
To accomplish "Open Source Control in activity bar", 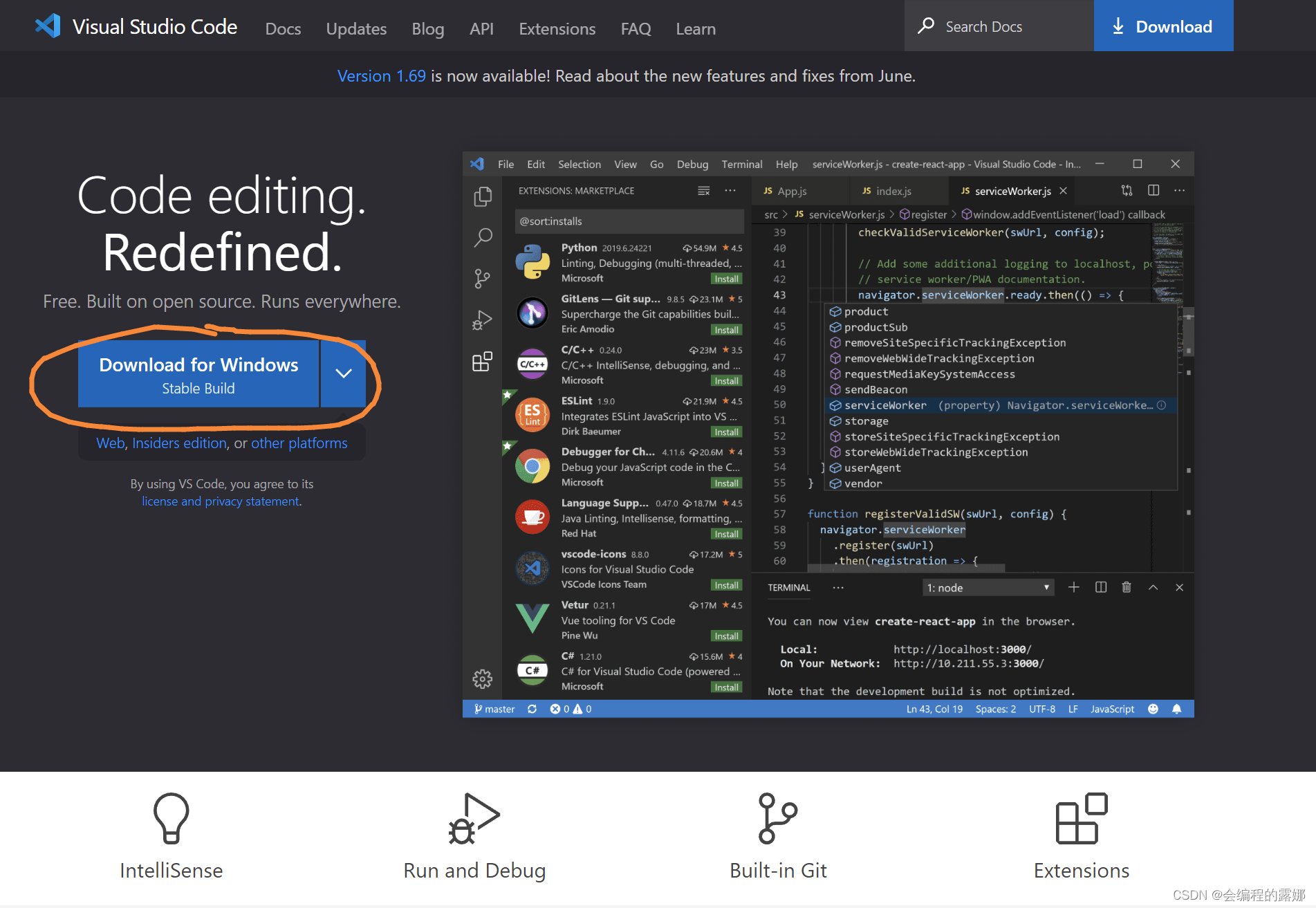I will [x=482, y=279].
